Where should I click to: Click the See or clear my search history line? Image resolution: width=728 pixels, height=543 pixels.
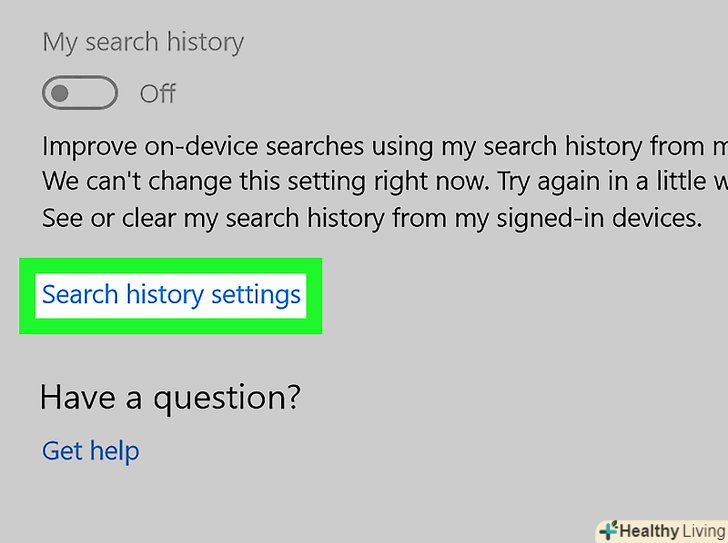click(x=370, y=217)
